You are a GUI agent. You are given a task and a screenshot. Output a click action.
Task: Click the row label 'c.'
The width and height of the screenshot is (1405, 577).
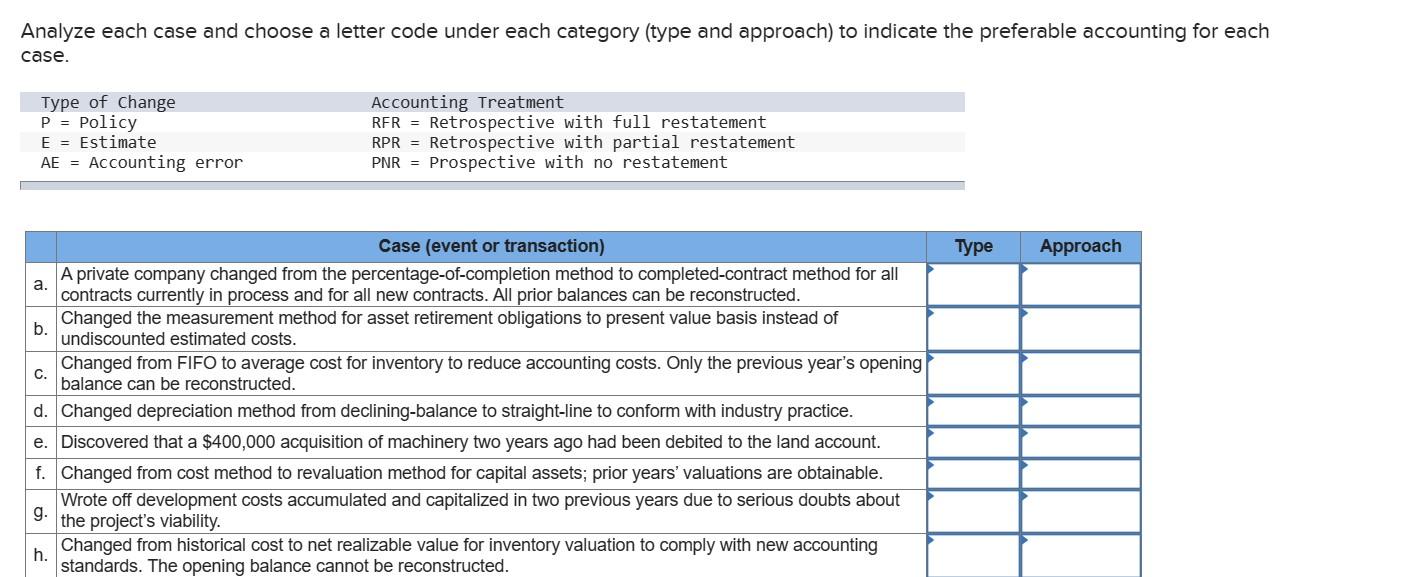click(40, 373)
